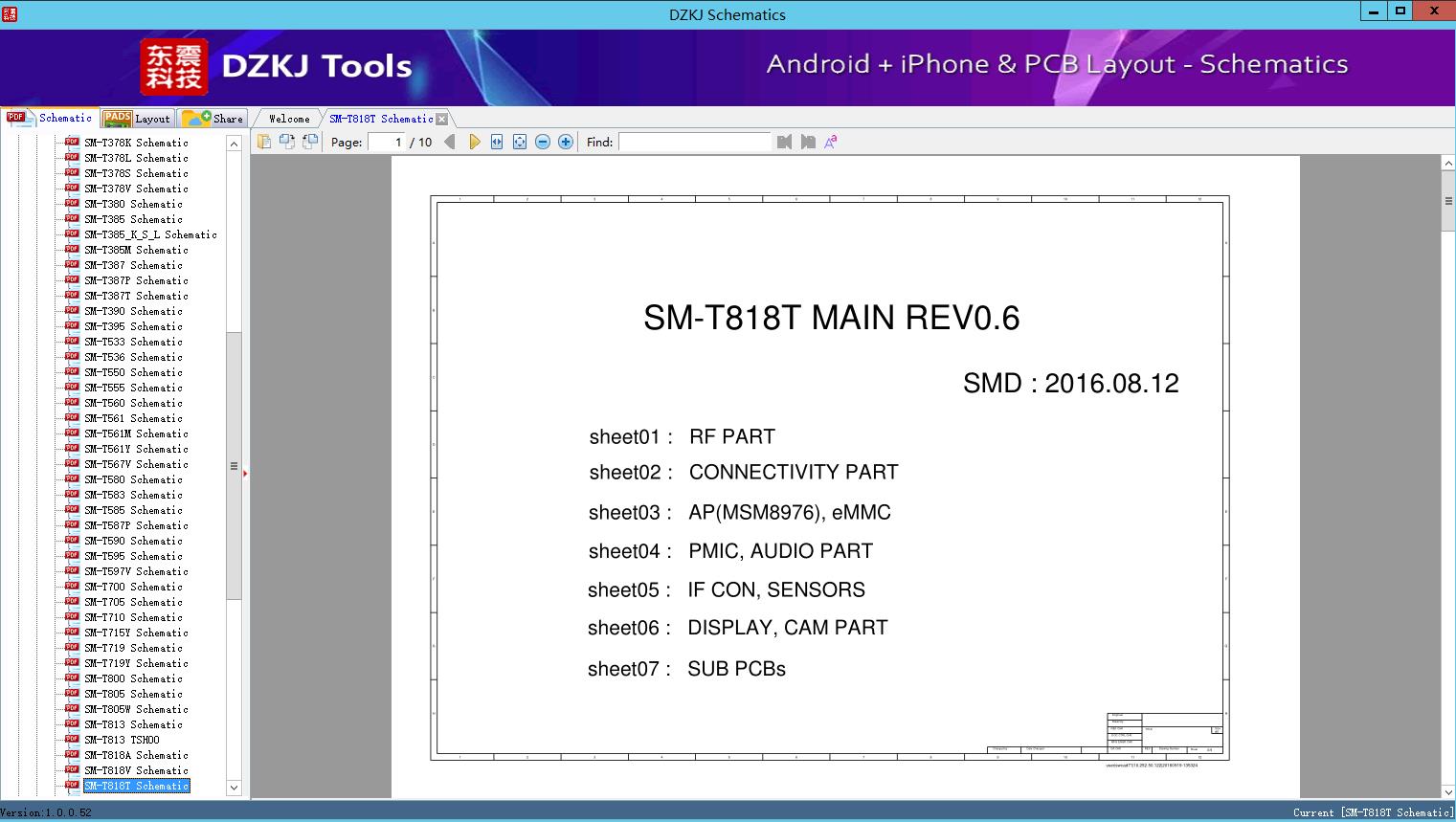Click the find previous icon
The height and width of the screenshot is (822, 1456).
click(785, 142)
